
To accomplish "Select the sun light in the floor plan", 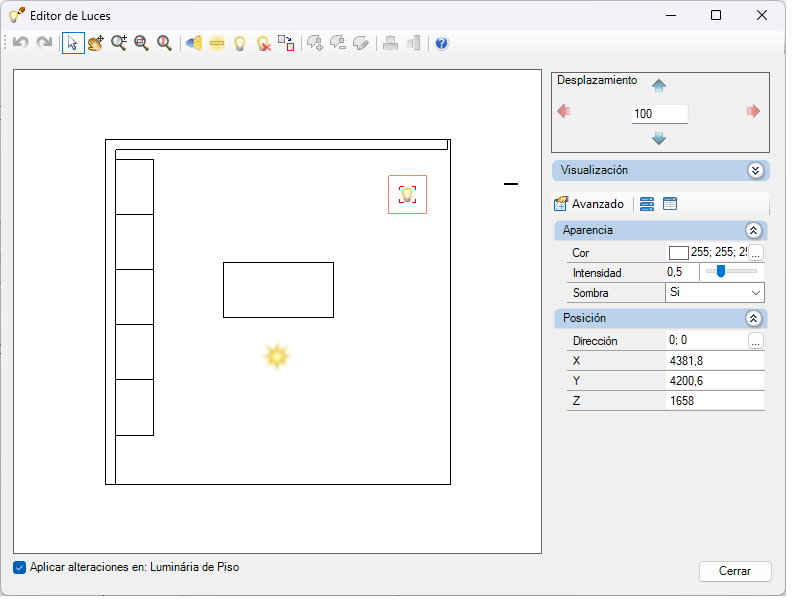I will (x=277, y=356).
